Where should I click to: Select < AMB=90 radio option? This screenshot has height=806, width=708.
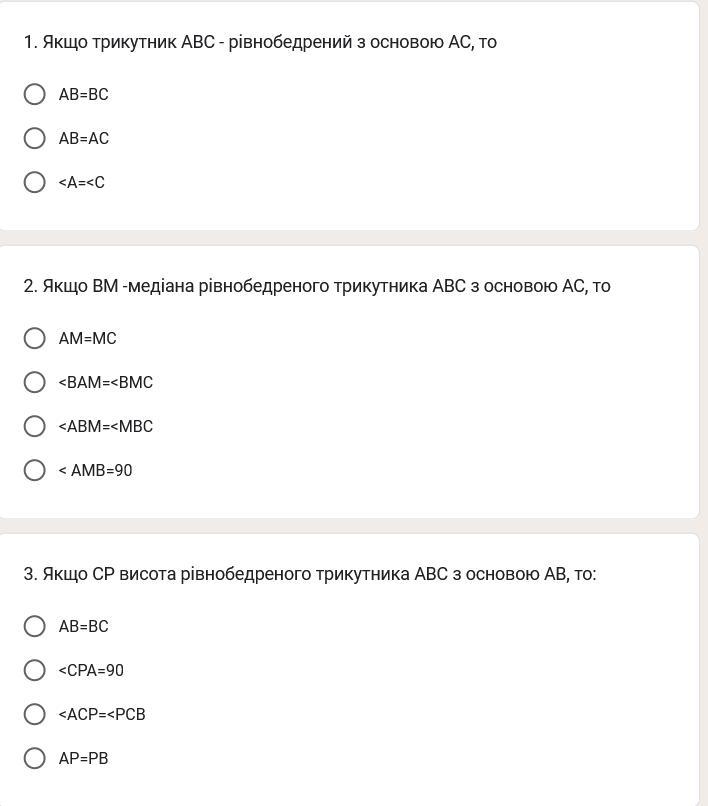tap(35, 470)
